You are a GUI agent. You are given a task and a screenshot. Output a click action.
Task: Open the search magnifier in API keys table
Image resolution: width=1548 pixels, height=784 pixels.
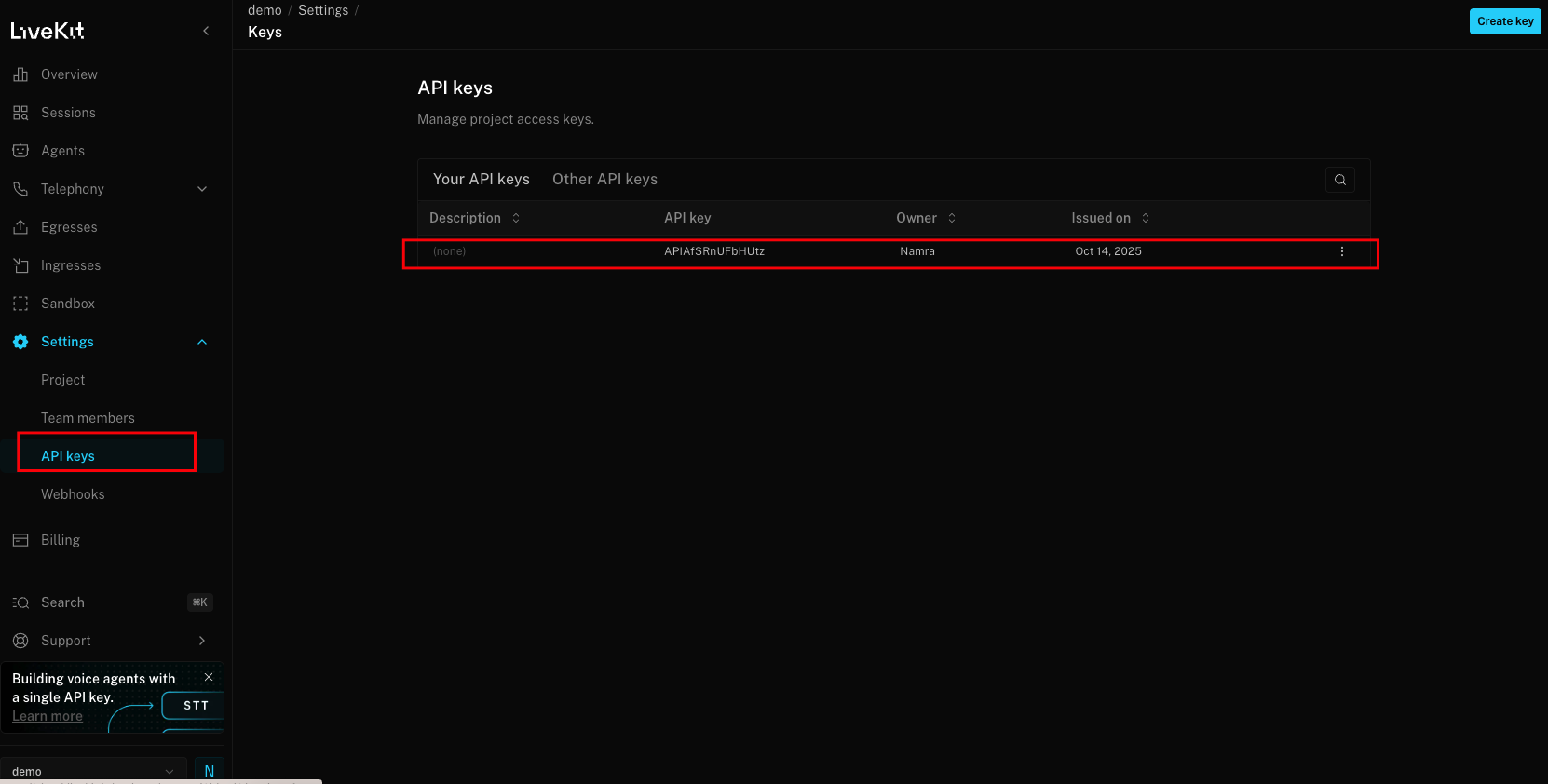tap(1339, 180)
